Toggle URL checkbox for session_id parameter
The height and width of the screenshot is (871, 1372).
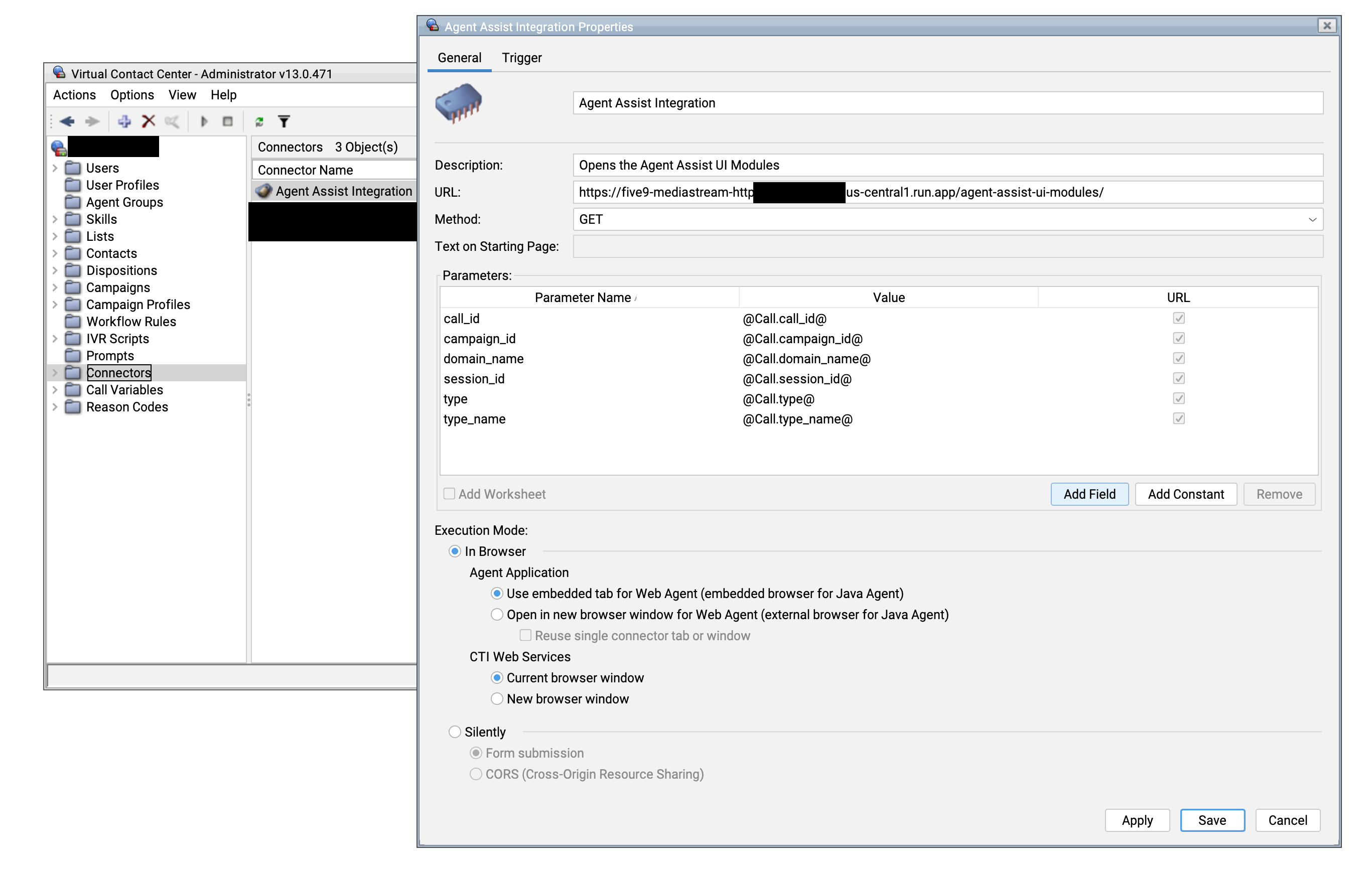click(1179, 378)
